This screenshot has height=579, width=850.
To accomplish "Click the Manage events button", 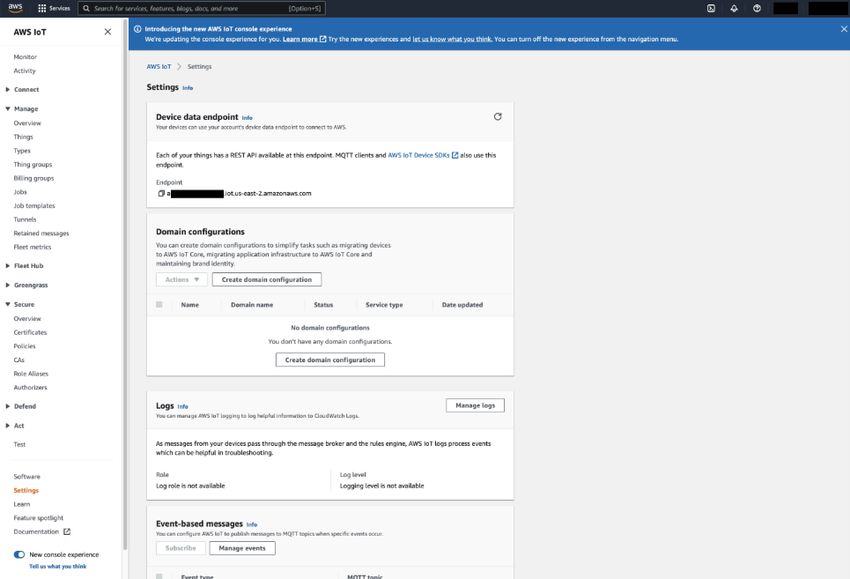I will [x=242, y=549].
